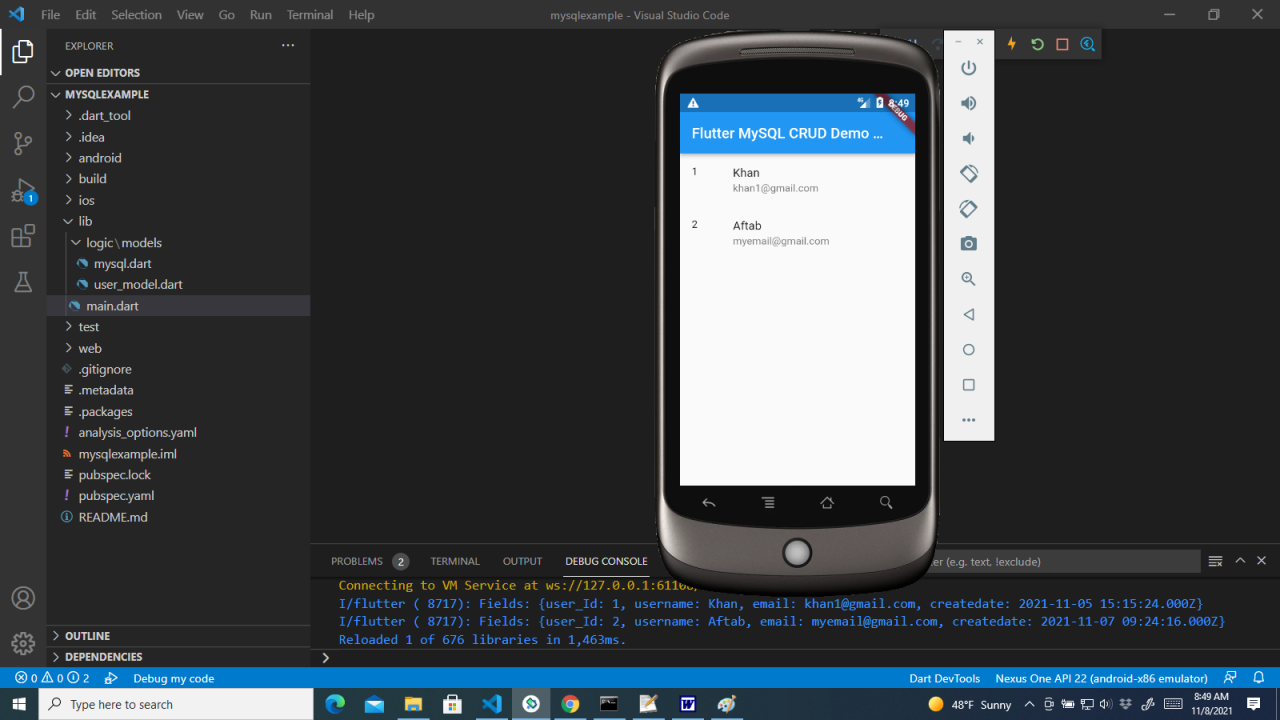Switch to the TERMINAL tab
The image size is (1280, 720).
pos(455,561)
